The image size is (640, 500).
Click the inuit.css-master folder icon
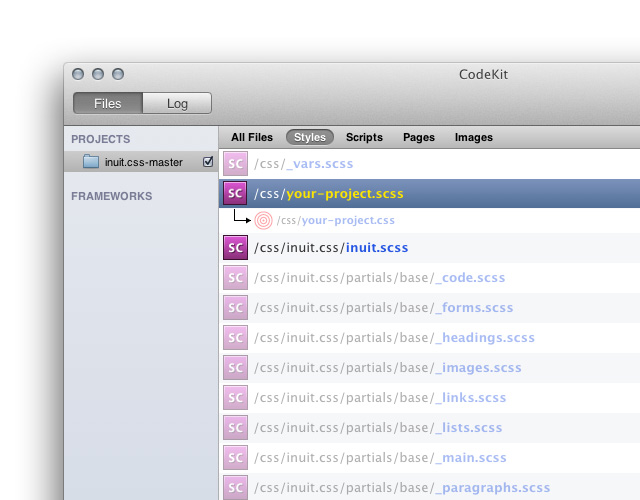click(x=91, y=162)
